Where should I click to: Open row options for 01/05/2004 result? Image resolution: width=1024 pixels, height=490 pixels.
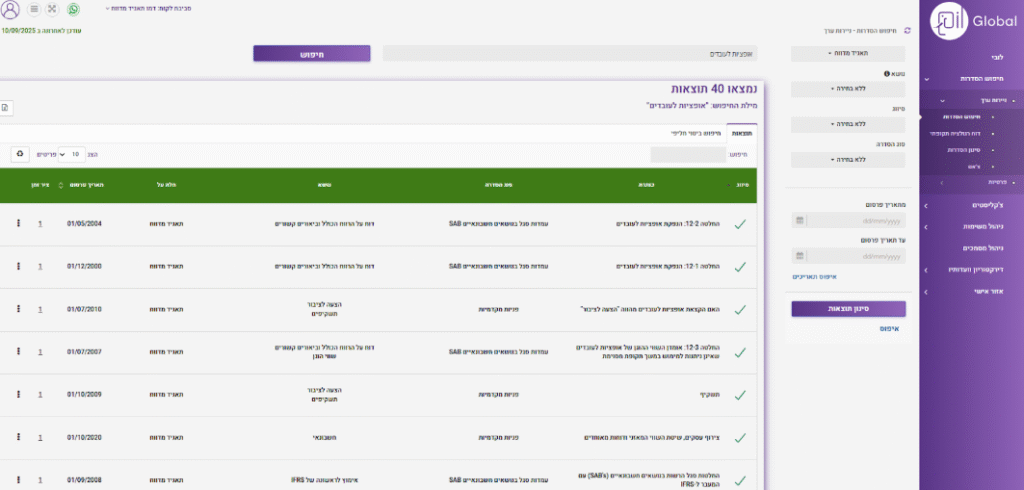[x=19, y=224]
